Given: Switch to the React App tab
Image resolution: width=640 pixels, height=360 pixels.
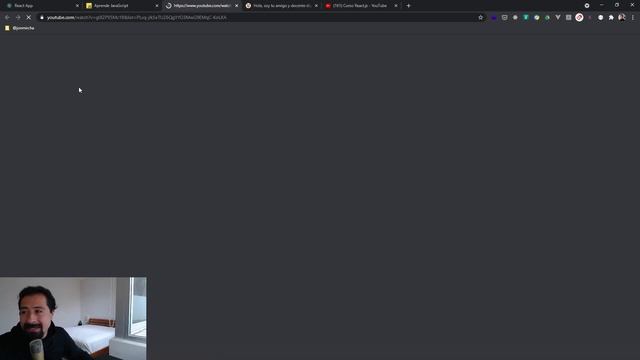Looking at the screenshot, I should click(x=41, y=6).
